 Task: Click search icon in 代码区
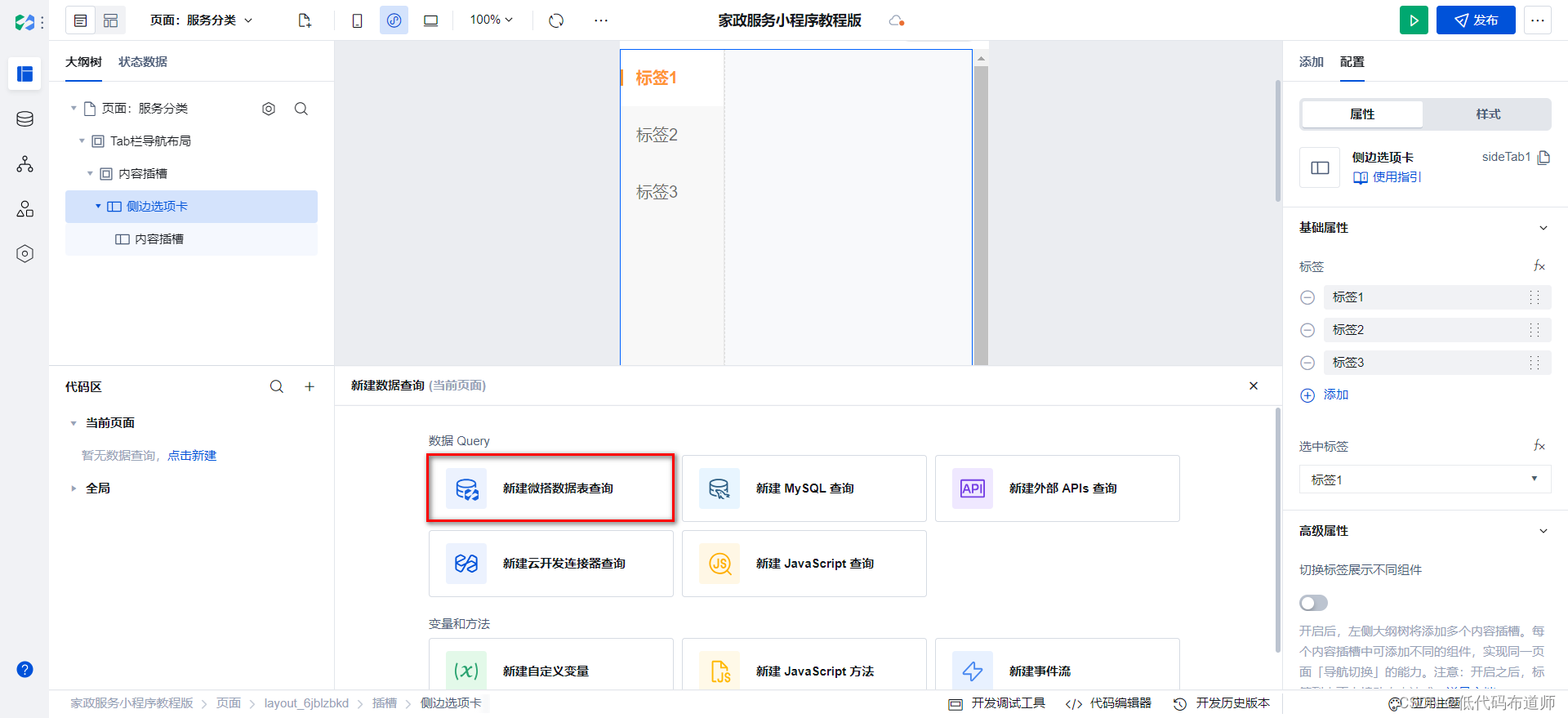[x=277, y=387]
